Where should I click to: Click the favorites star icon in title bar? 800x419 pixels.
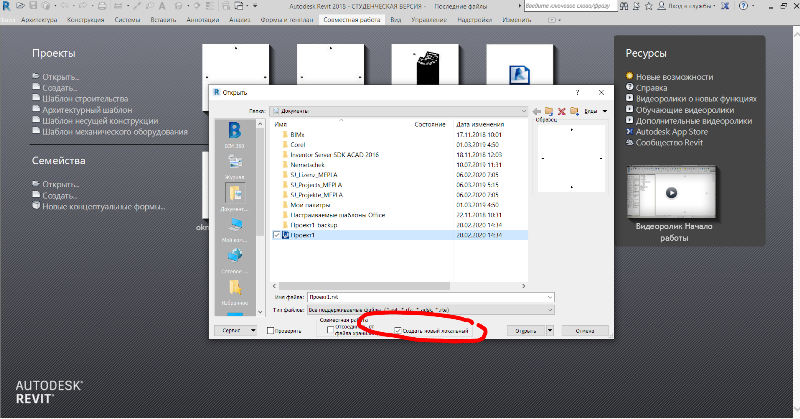point(649,6)
